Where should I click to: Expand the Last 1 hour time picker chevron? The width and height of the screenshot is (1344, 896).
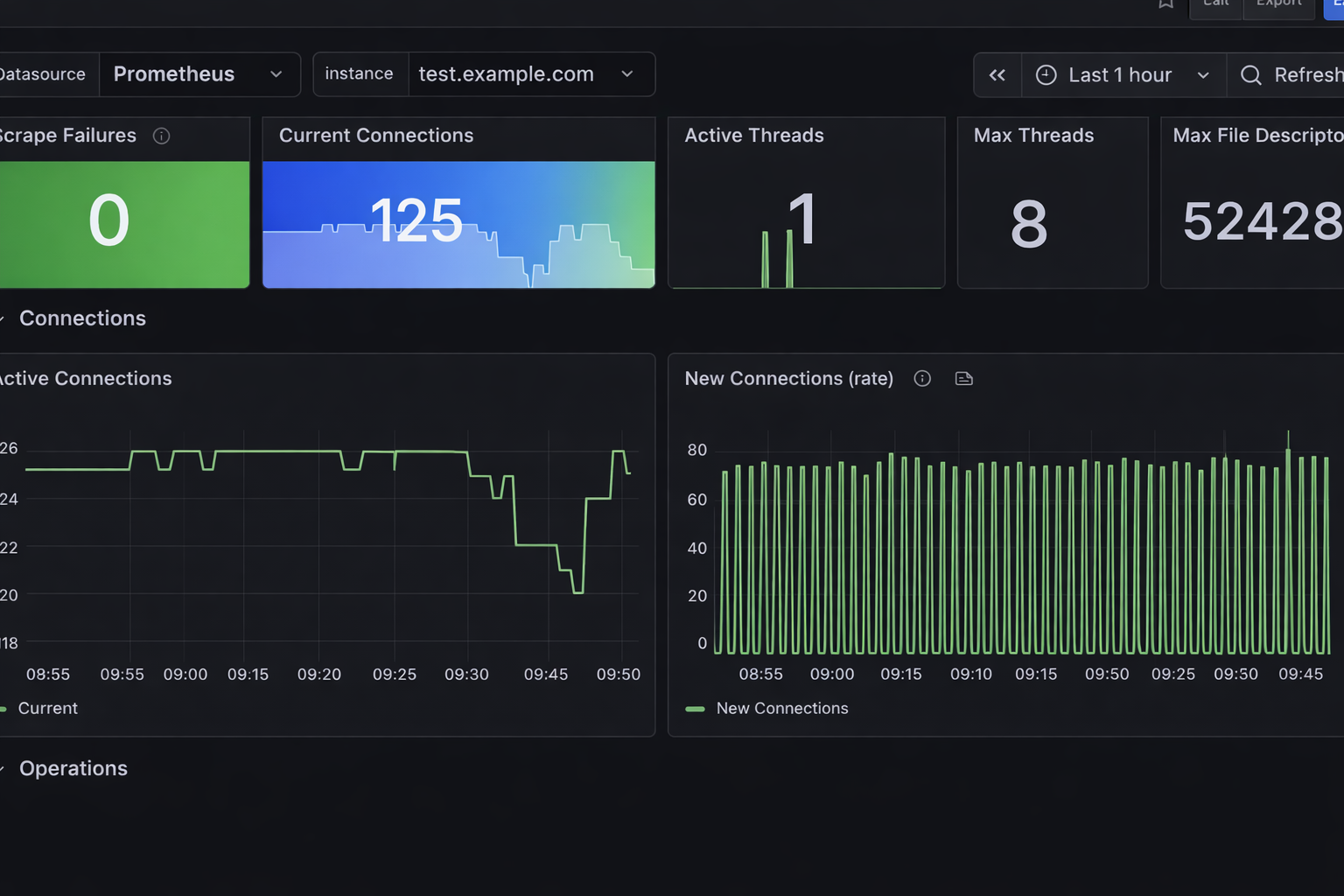pos(1203,75)
